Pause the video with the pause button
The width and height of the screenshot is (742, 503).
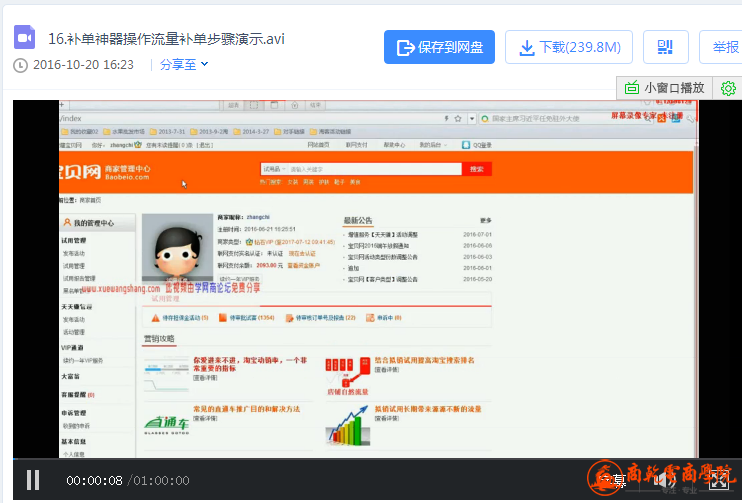[x=33, y=480]
